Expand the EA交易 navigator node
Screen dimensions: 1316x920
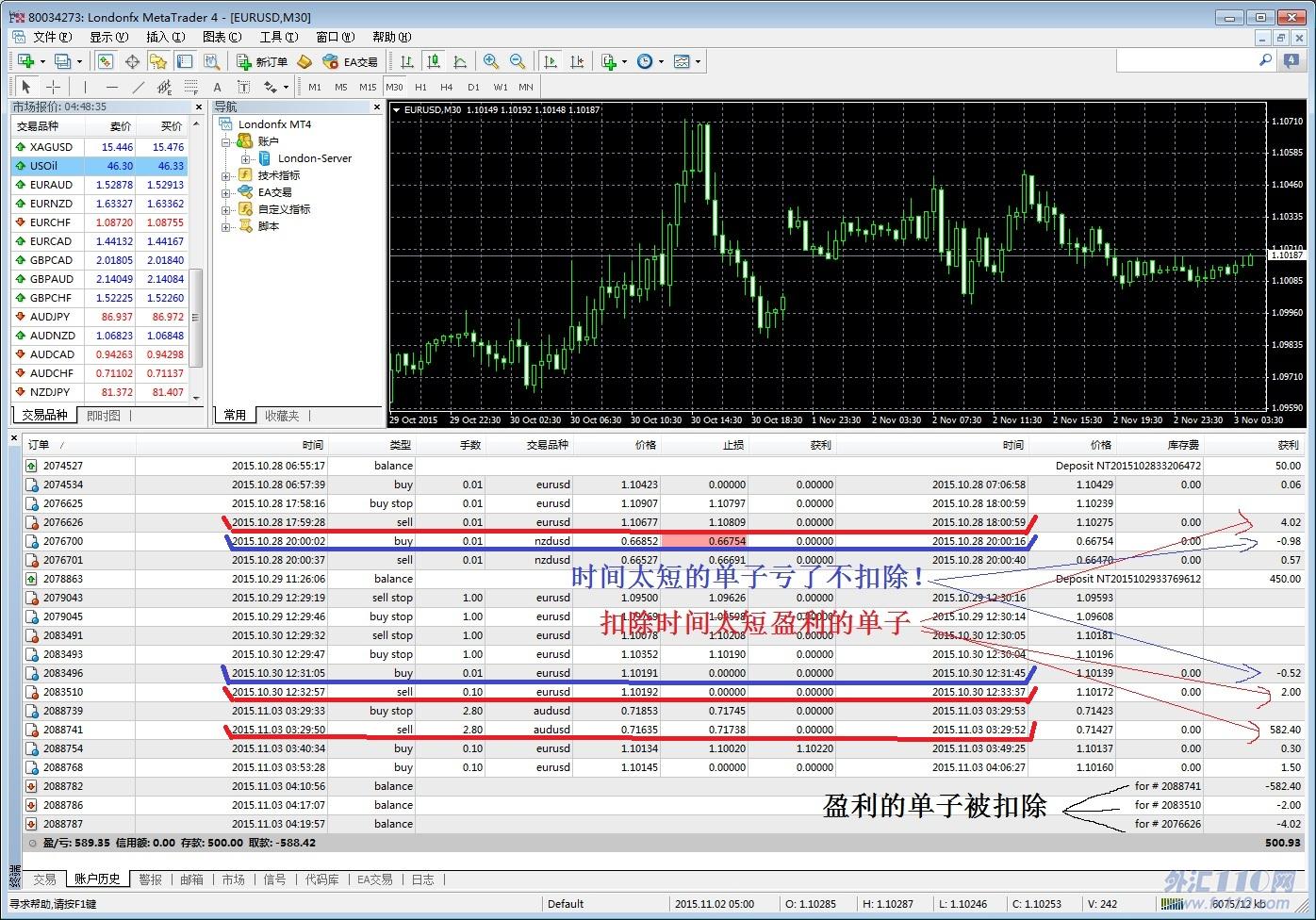tap(226, 192)
